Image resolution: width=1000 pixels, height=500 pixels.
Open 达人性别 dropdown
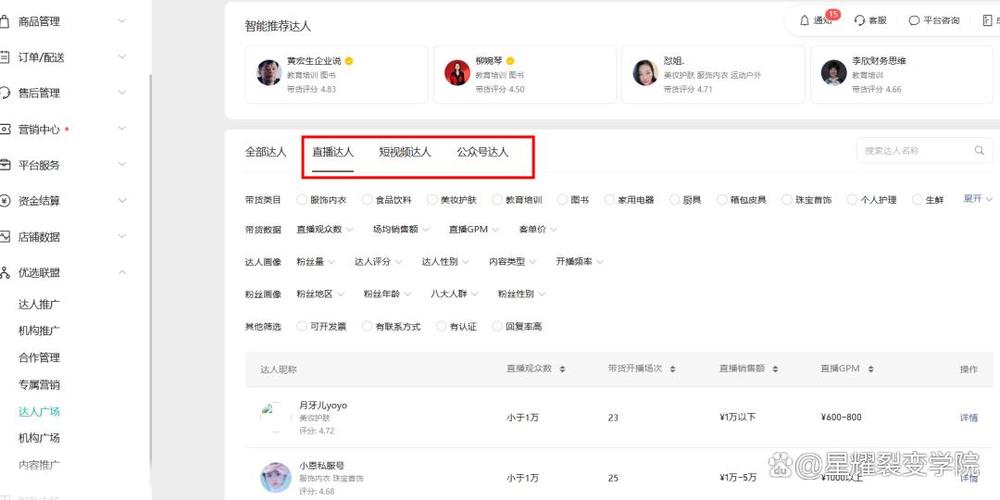[445, 261]
